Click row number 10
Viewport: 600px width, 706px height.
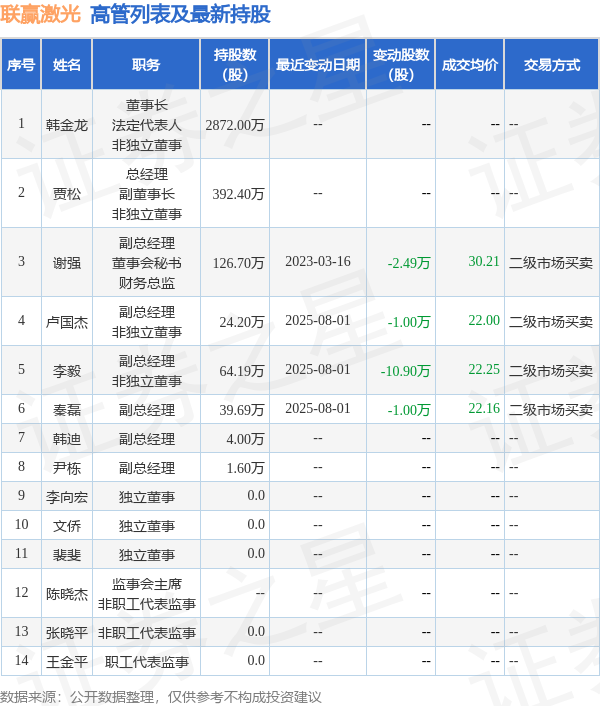pyautogui.click(x=21, y=525)
